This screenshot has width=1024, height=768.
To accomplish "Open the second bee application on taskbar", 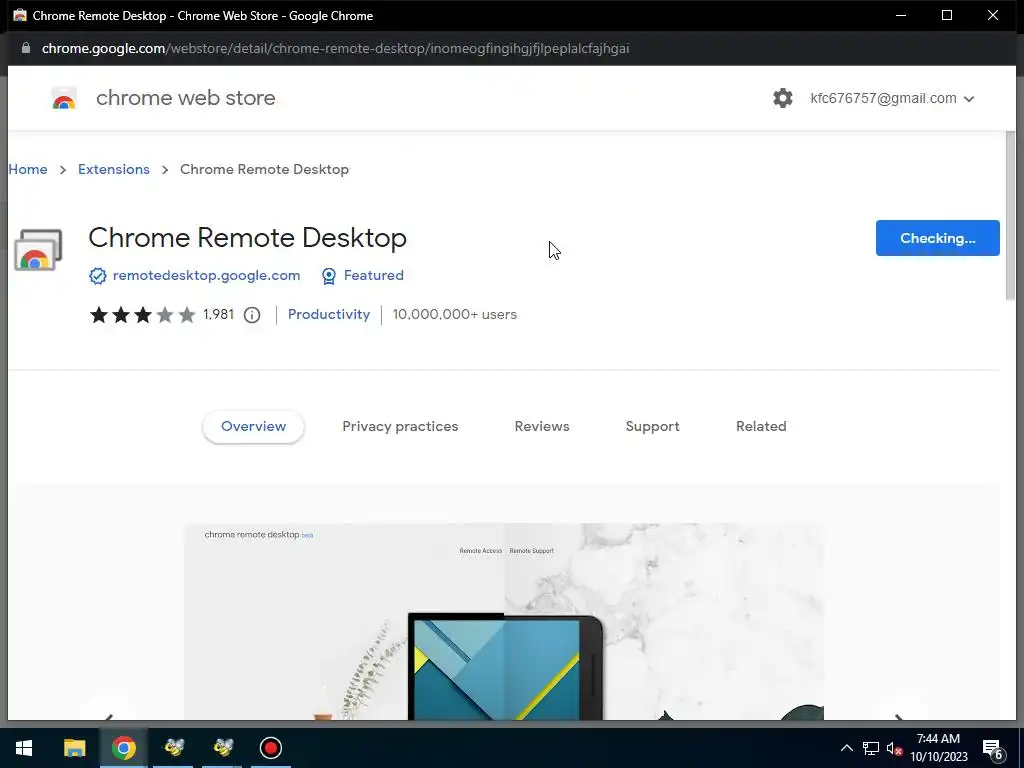I will tap(223, 748).
